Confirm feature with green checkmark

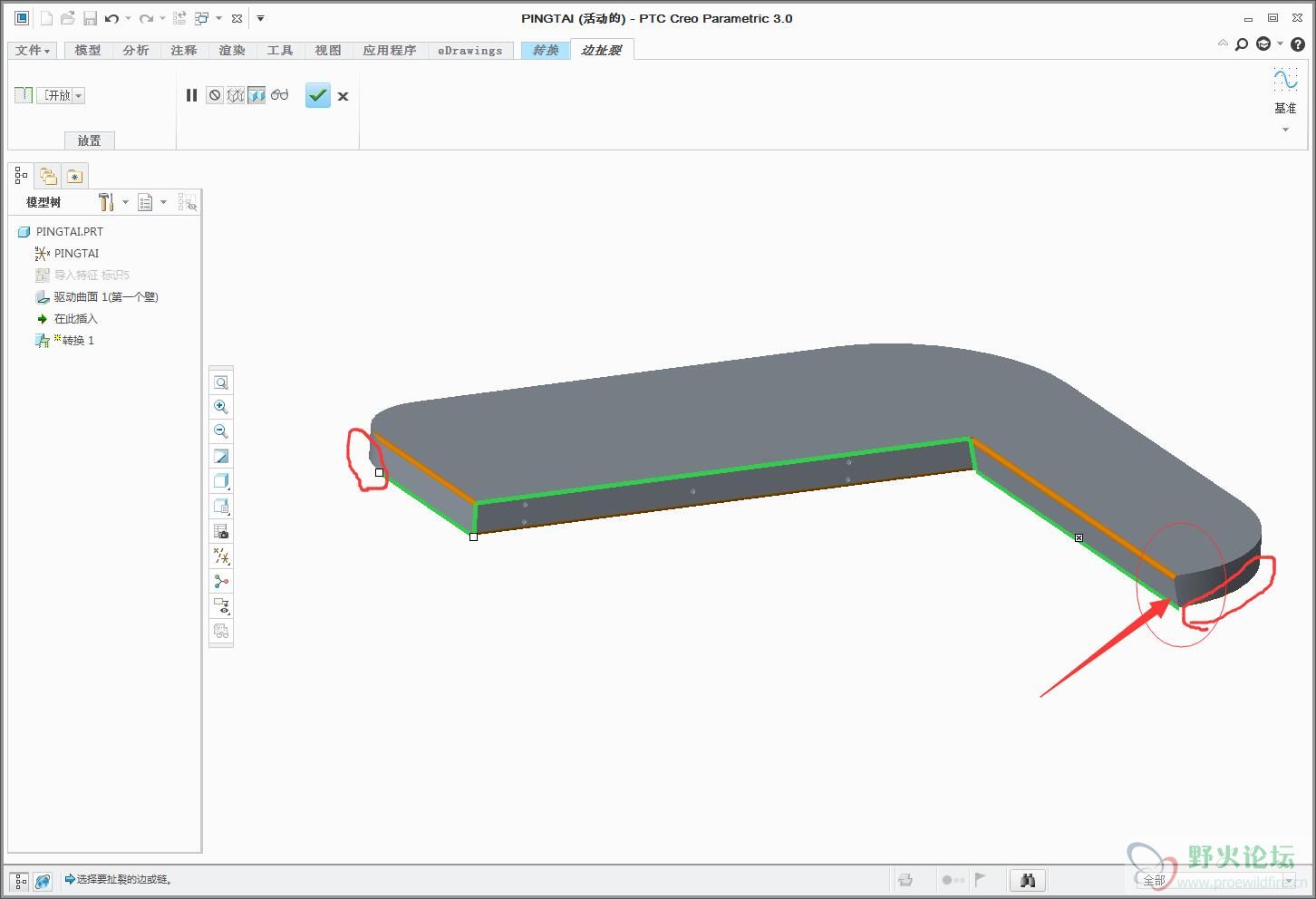[318, 95]
